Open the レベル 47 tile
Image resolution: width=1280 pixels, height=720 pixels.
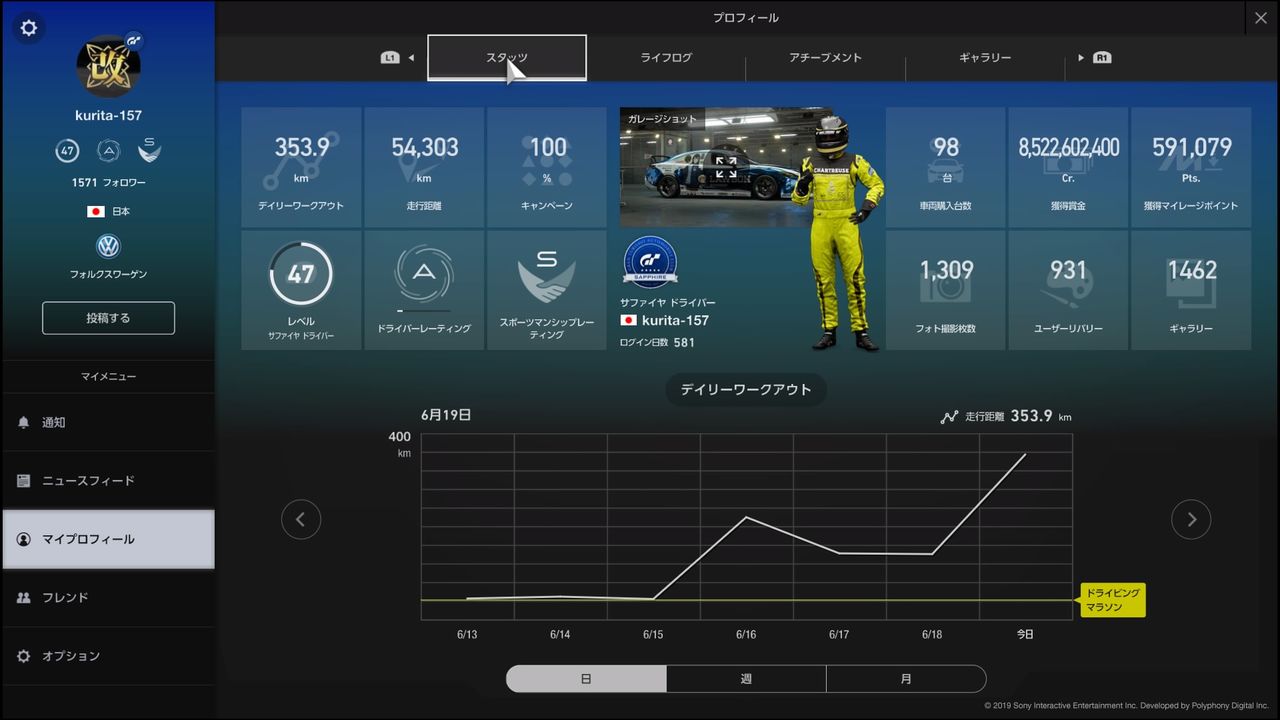[302, 290]
